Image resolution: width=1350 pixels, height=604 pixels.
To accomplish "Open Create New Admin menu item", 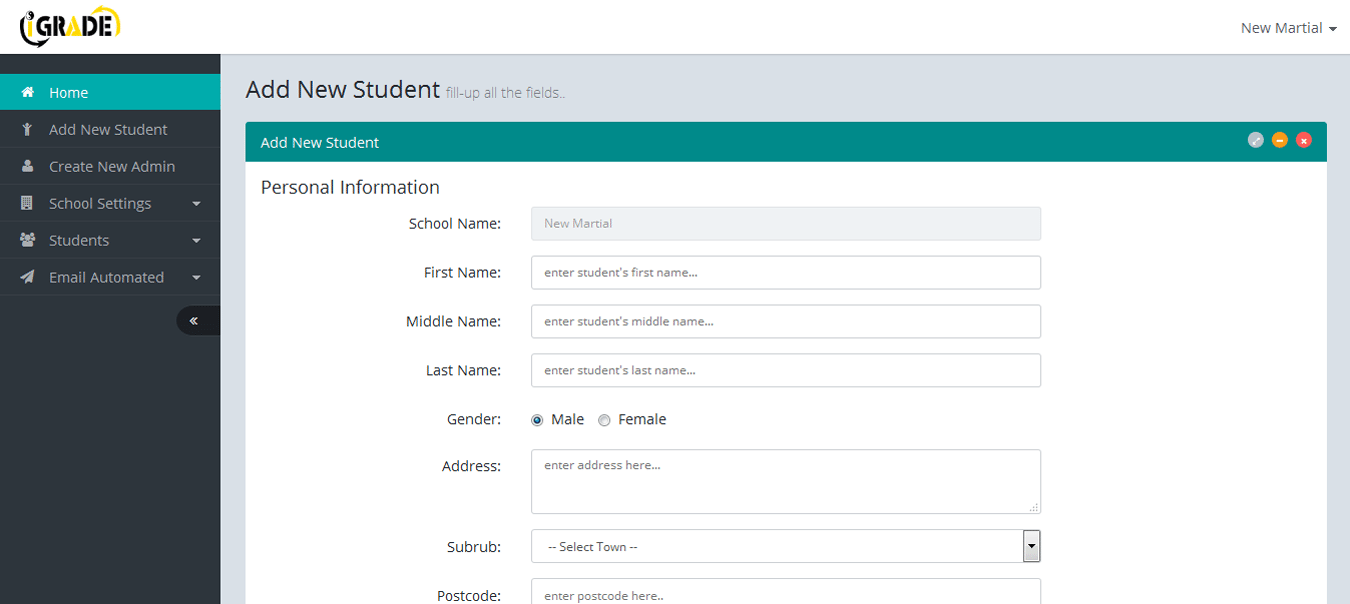I will point(110,166).
